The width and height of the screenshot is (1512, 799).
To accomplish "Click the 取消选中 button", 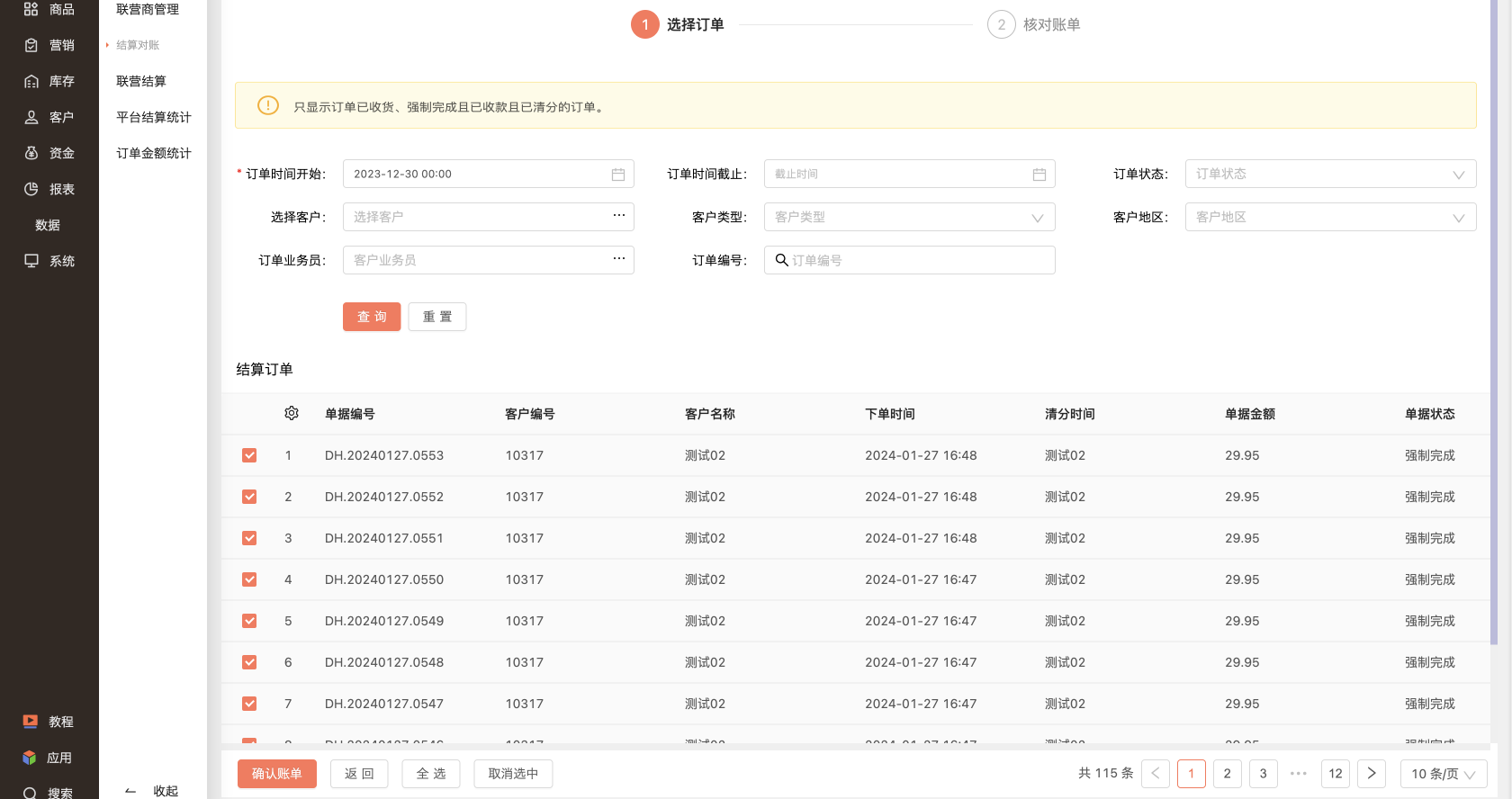I will pyautogui.click(x=513, y=774).
